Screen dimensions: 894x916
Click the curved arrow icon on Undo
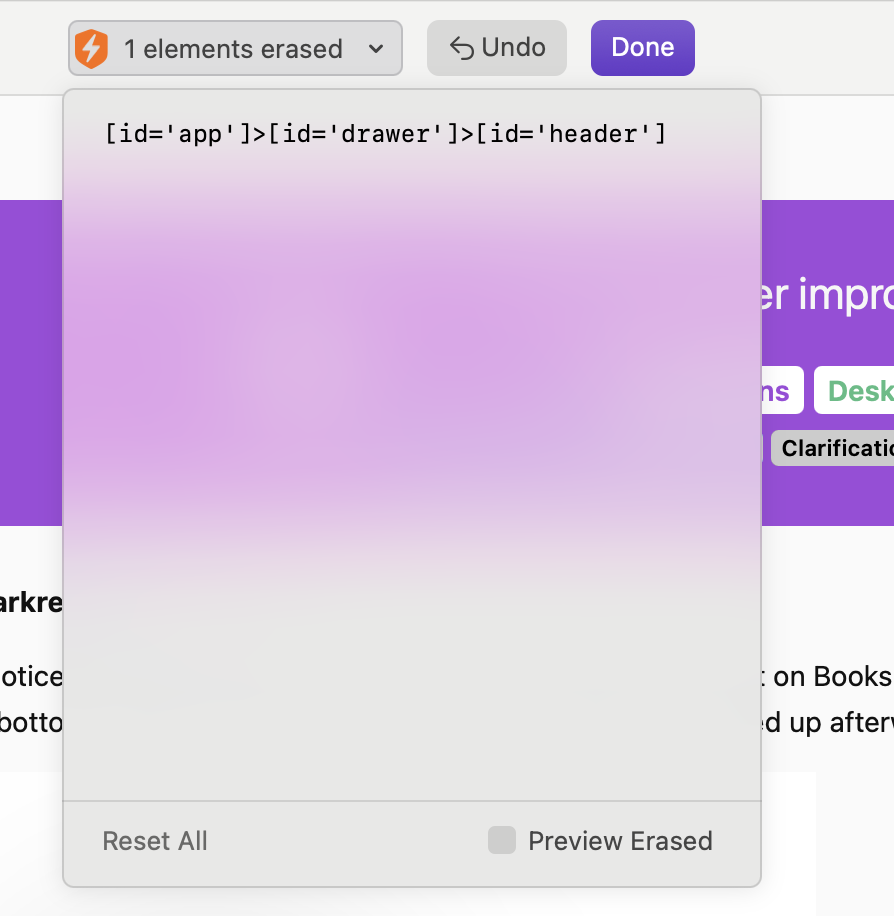461,48
